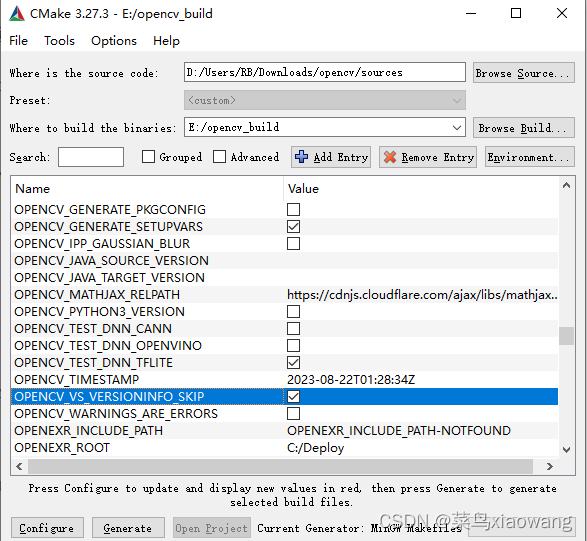Select the OPENEXR_ROOT entry name
Screen dimensions: 587x541
[x=62, y=448]
